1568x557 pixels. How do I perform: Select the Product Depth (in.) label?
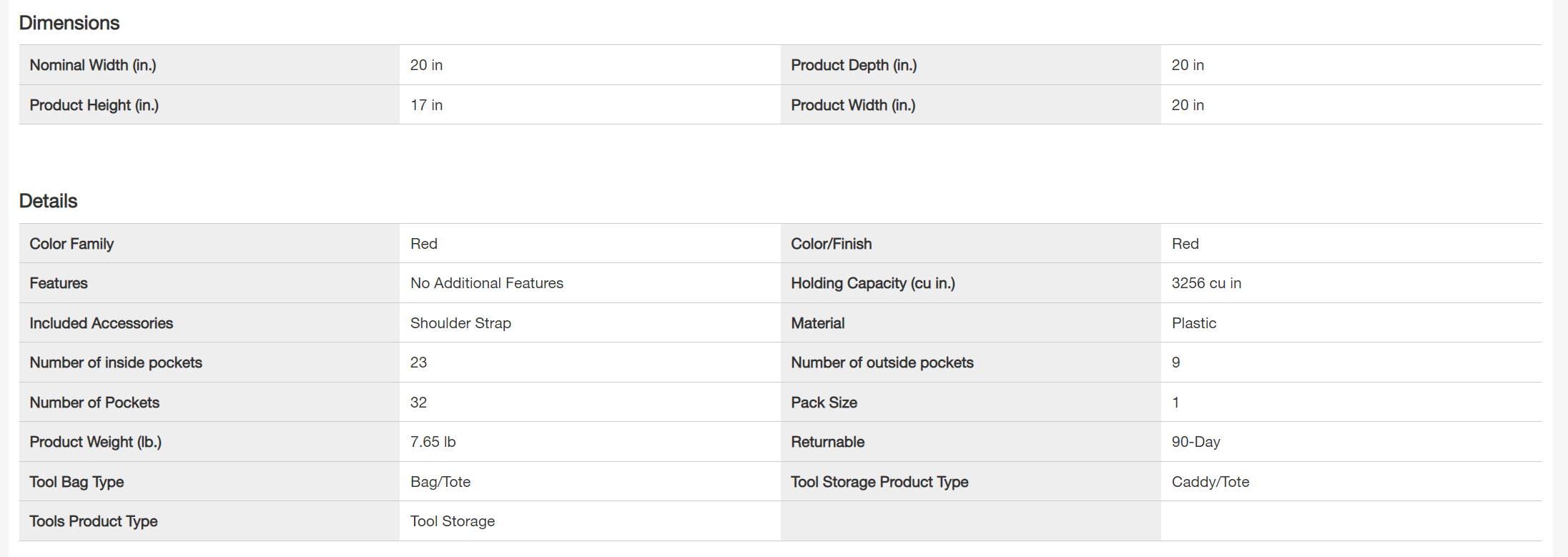click(x=854, y=65)
